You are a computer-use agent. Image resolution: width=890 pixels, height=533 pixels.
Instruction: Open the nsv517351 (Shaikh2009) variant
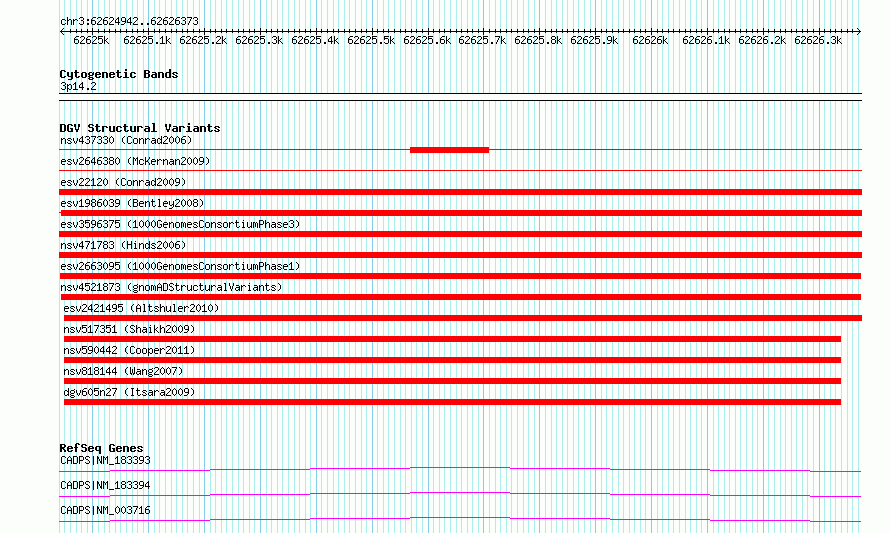[x=129, y=329]
